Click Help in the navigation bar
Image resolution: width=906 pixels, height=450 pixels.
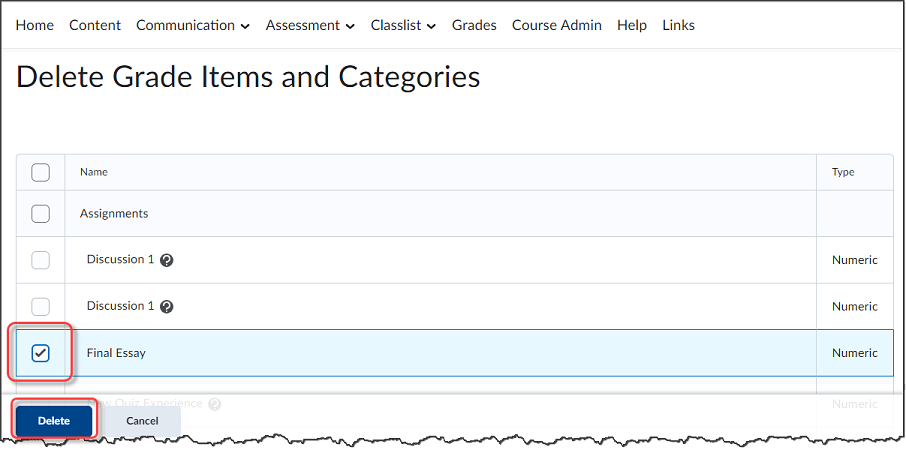632,25
